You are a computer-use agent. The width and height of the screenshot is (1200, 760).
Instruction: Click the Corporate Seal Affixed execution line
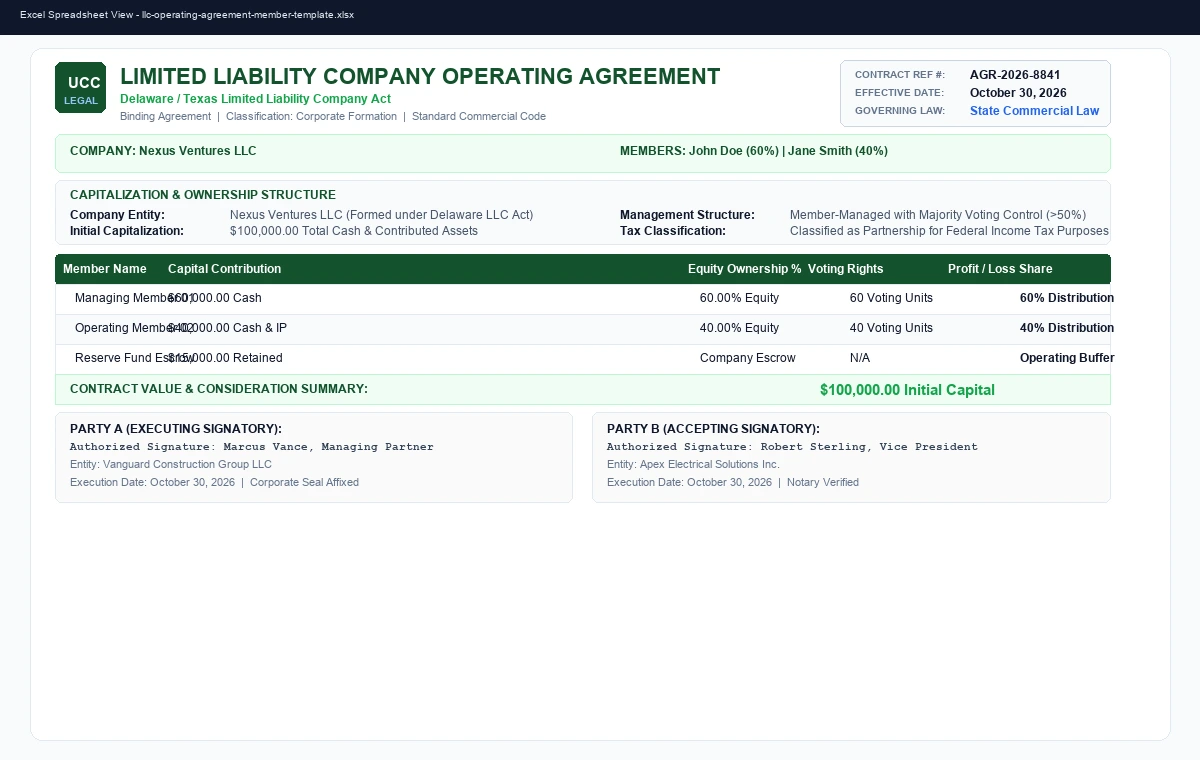click(x=214, y=482)
